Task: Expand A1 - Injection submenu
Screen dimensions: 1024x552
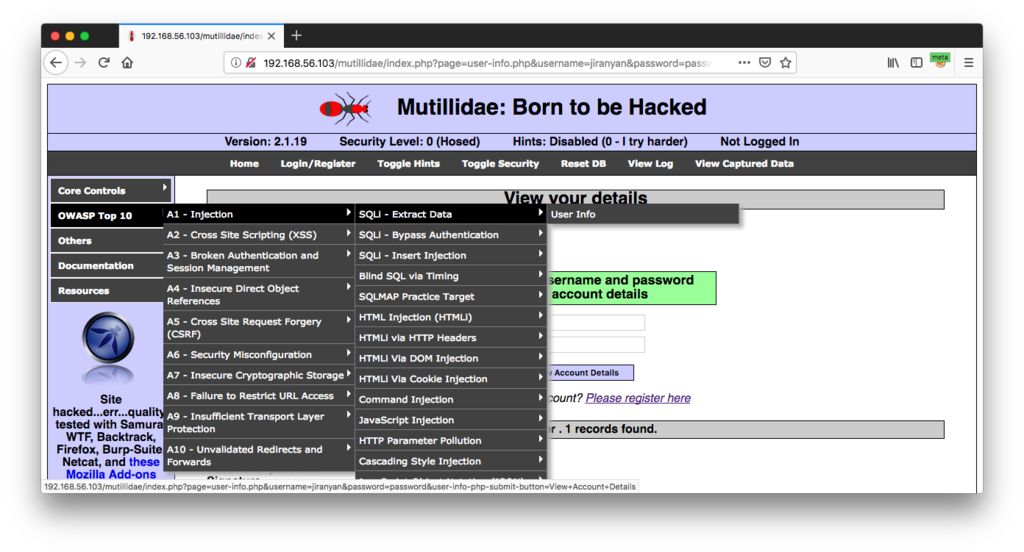Action: 259,214
